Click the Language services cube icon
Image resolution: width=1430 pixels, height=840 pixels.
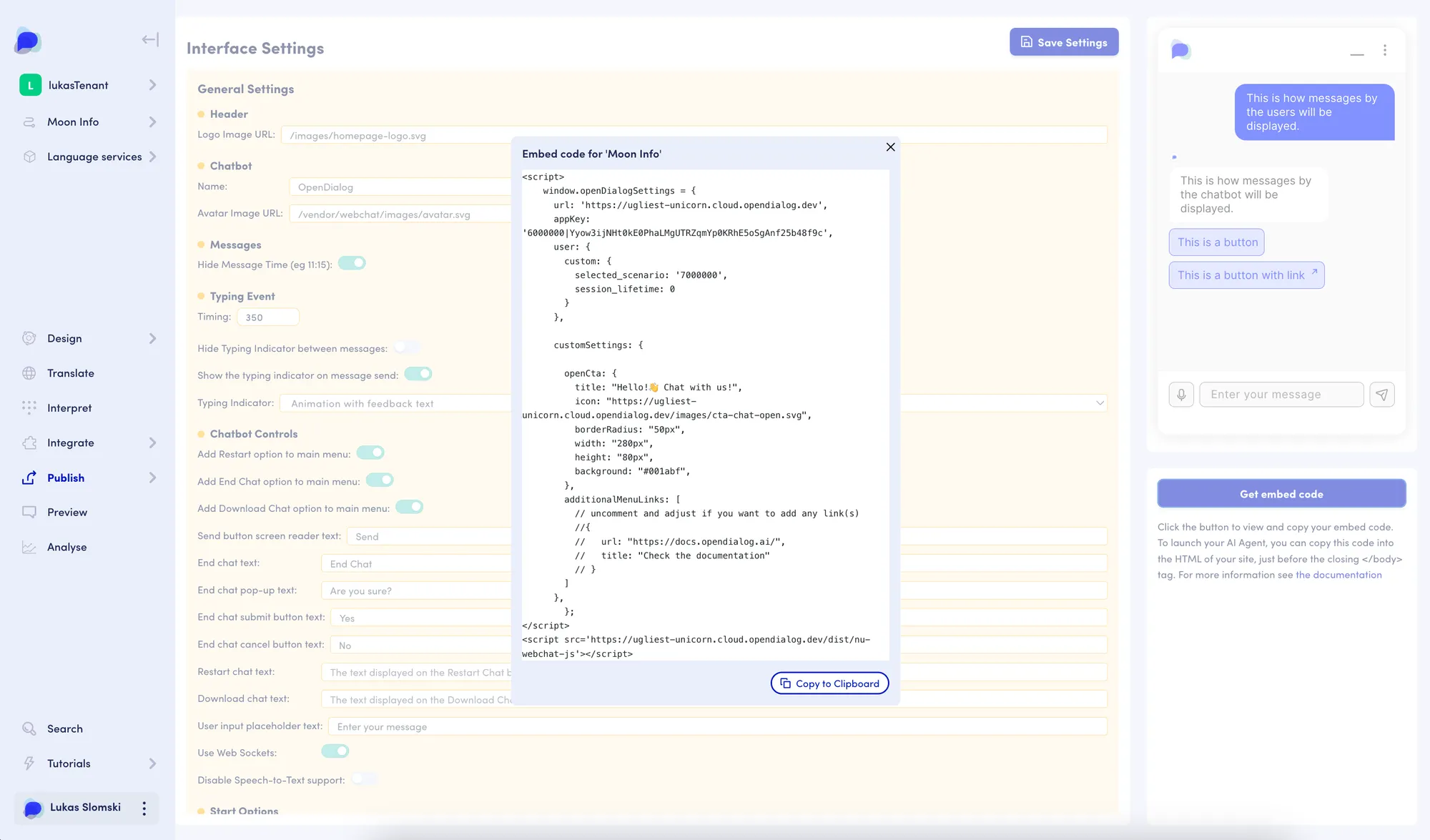point(29,157)
